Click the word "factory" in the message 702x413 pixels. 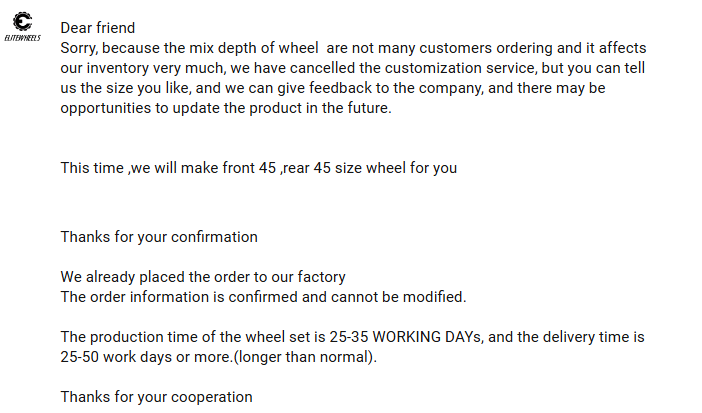(321, 277)
